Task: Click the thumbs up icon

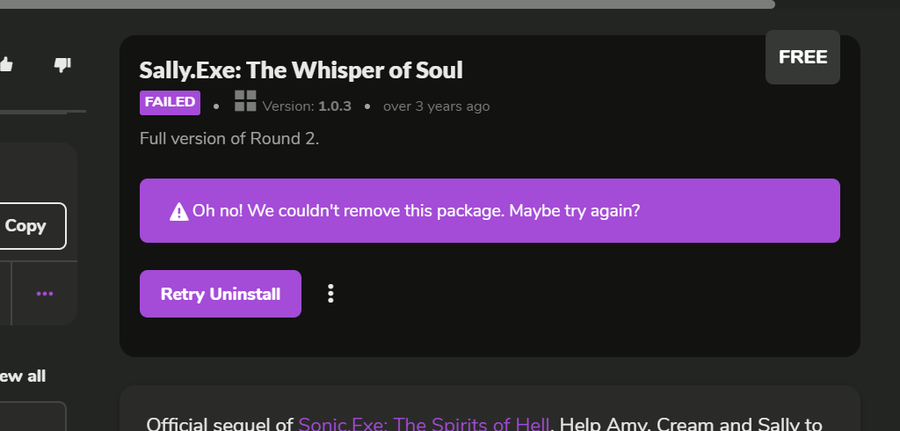Action: 6,65
